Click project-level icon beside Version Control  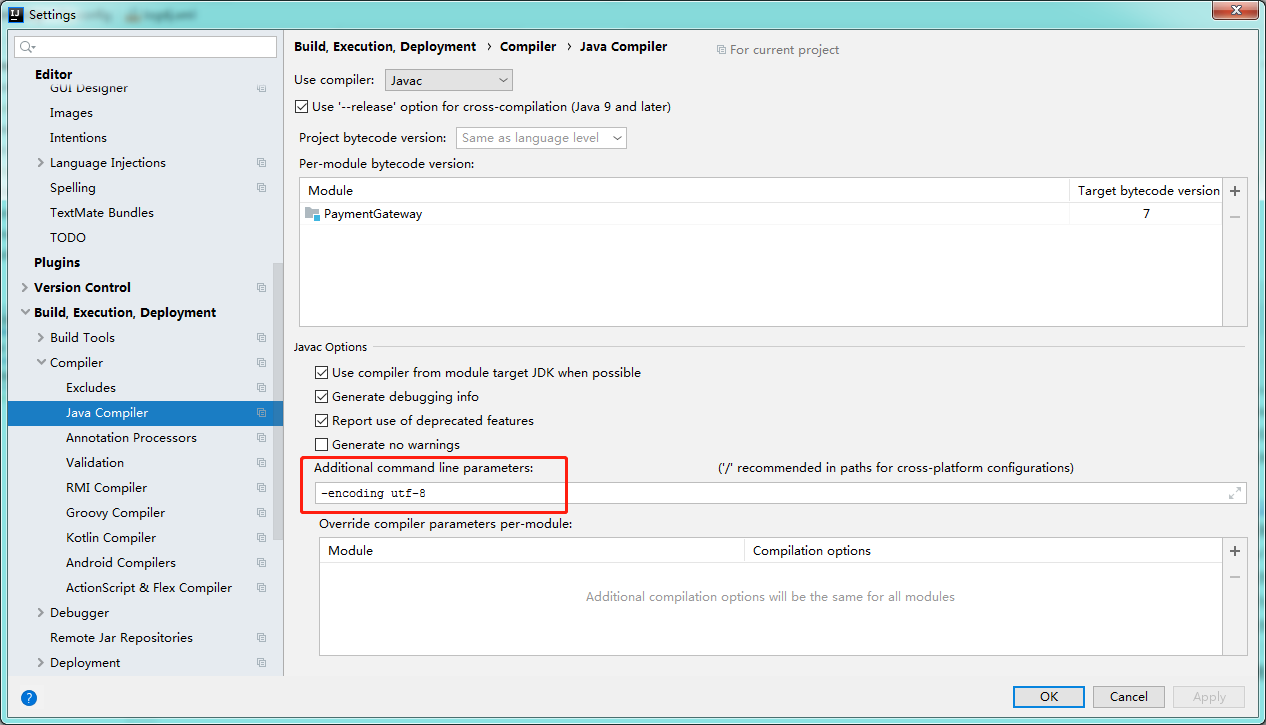click(x=261, y=288)
